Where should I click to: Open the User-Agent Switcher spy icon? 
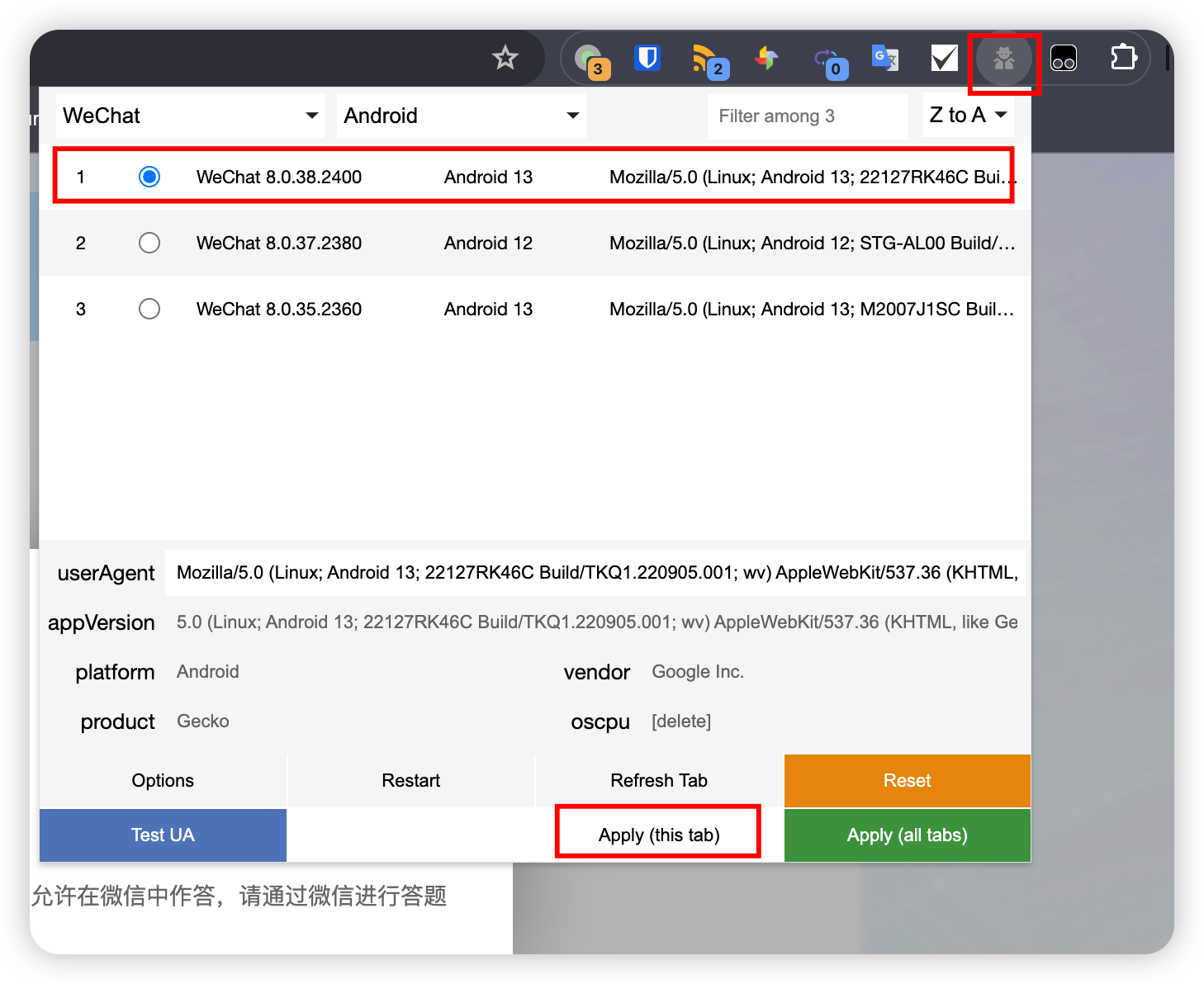coord(1003,59)
